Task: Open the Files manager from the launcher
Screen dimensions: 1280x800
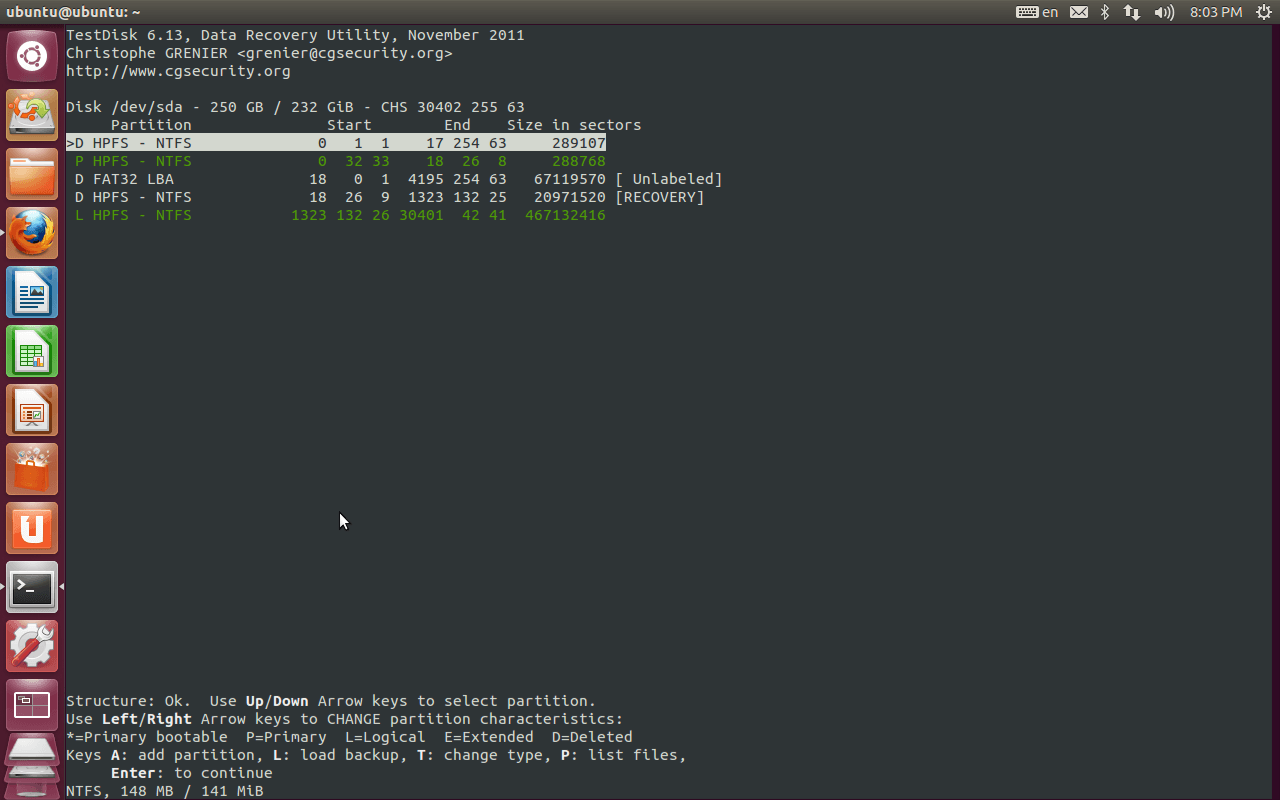Action: point(32,174)
